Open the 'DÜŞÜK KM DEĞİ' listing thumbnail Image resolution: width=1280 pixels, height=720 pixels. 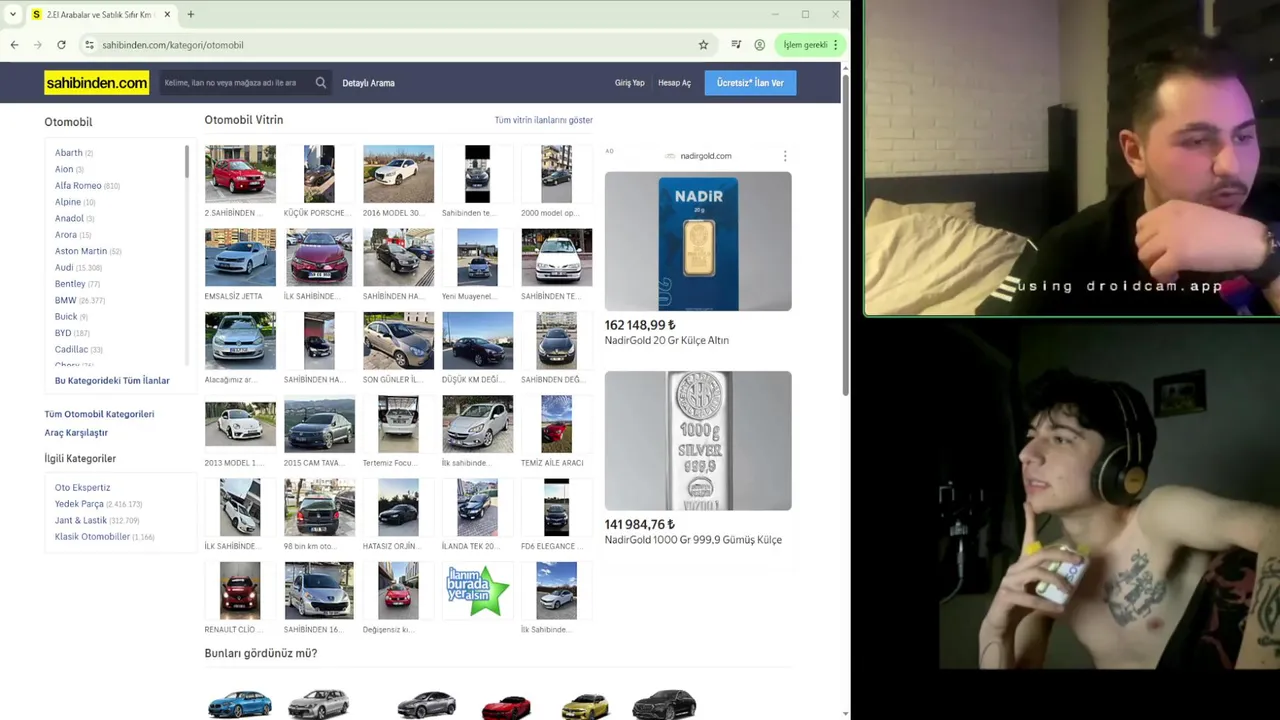pos(477,340)
